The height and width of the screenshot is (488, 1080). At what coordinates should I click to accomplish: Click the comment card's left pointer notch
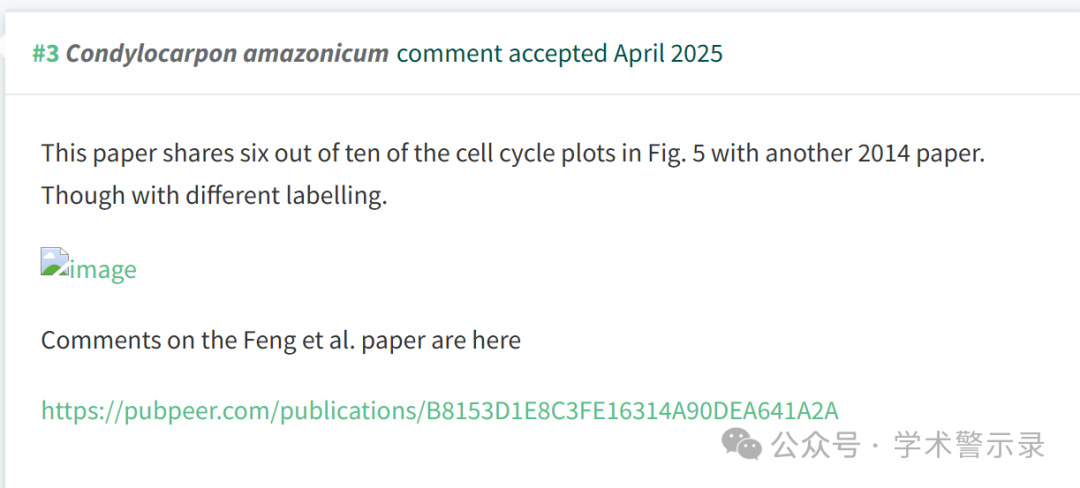(x=2, y=45)
